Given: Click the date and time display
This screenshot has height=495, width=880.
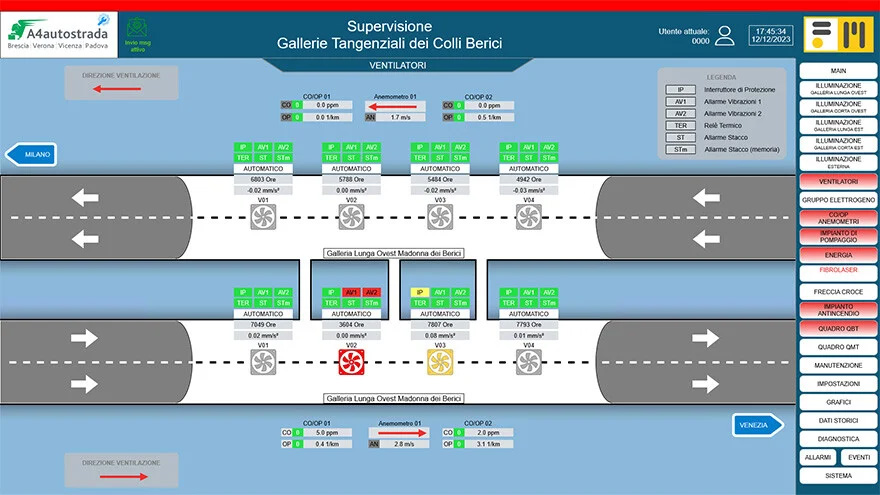Looking at the screenshot, I should [770, 36].
